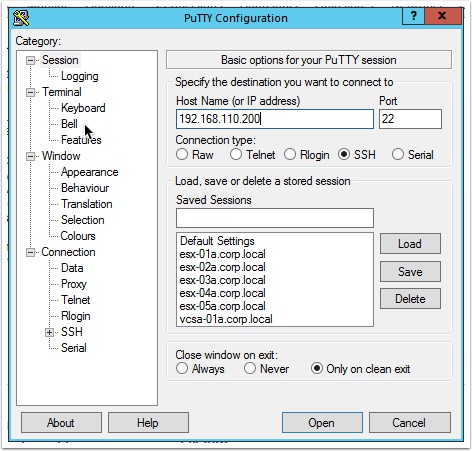Open the Proxy category
The width and height of the screenshot is (472, 451).
pos(74,284)
